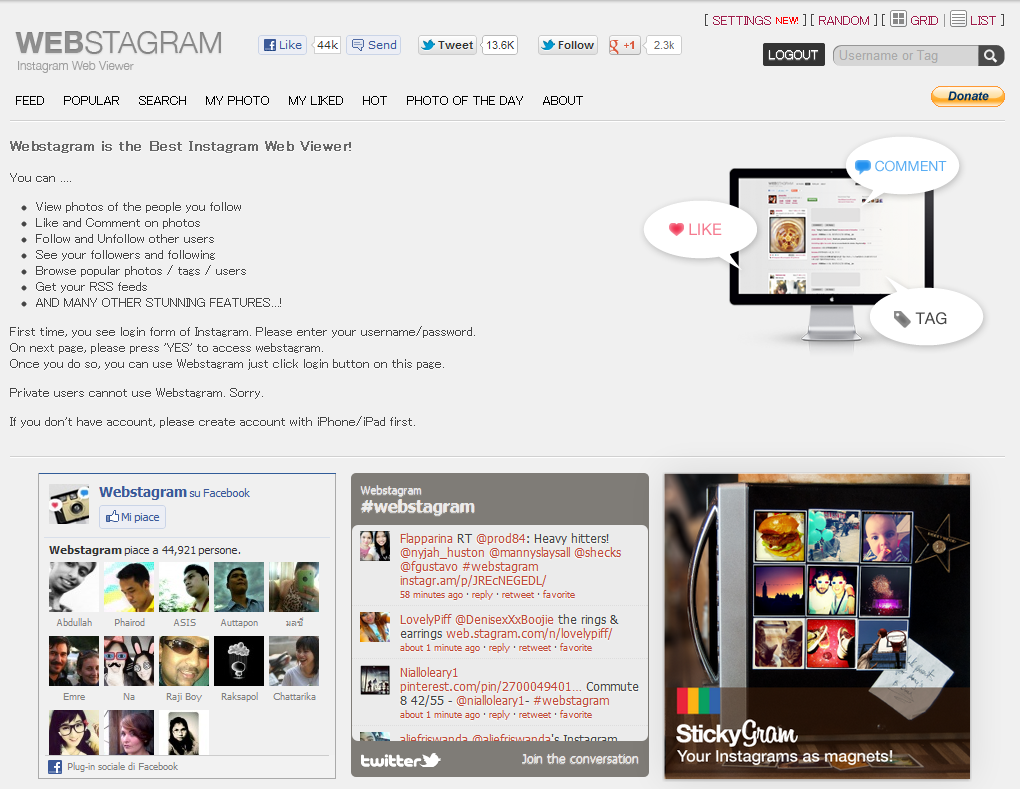Open the SEARCH menu item
The width and height of the screenshot is (1020, 789).
pos(163,101)
